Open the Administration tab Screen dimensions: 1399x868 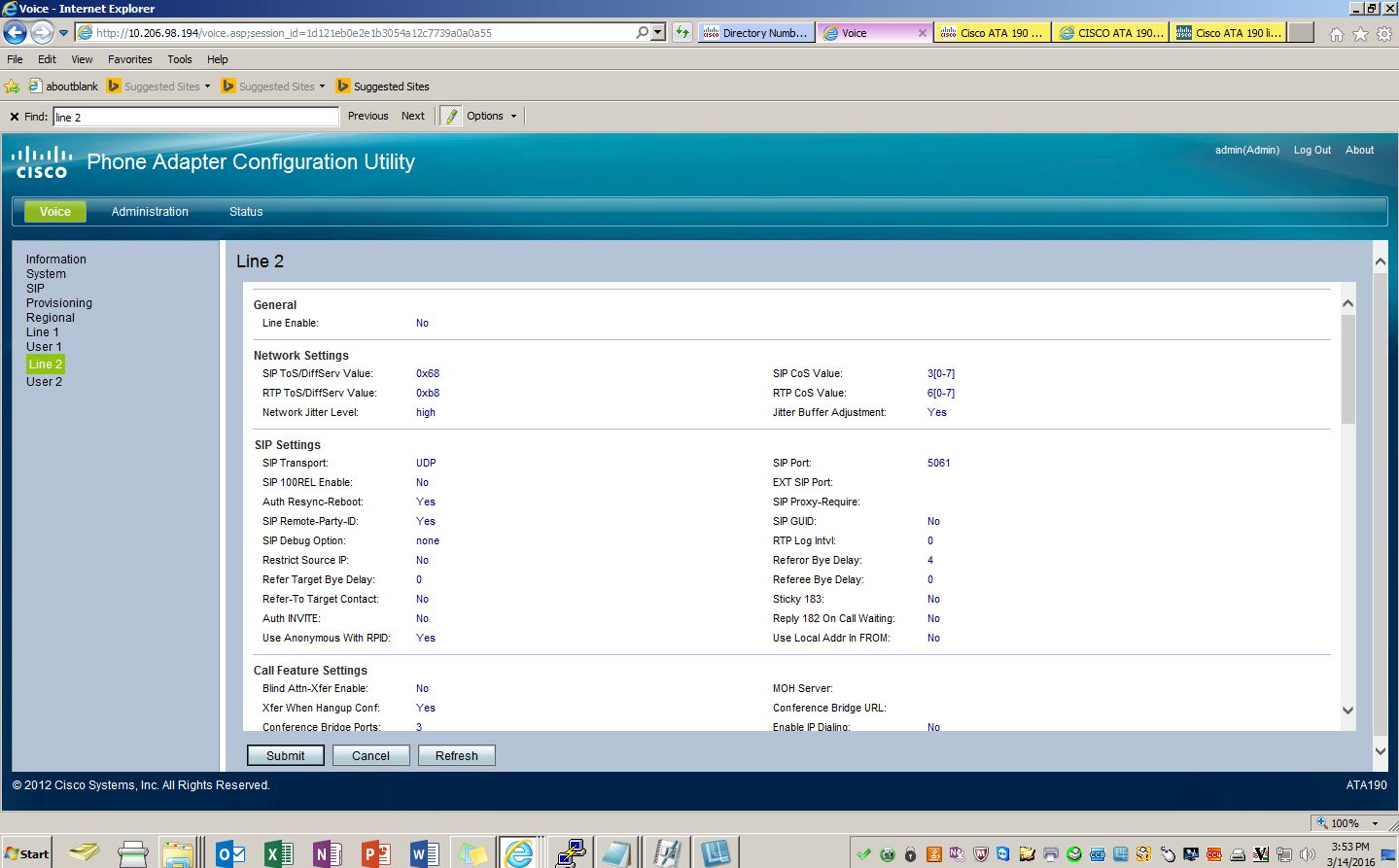pyautogui.click(x=150, y=212)
